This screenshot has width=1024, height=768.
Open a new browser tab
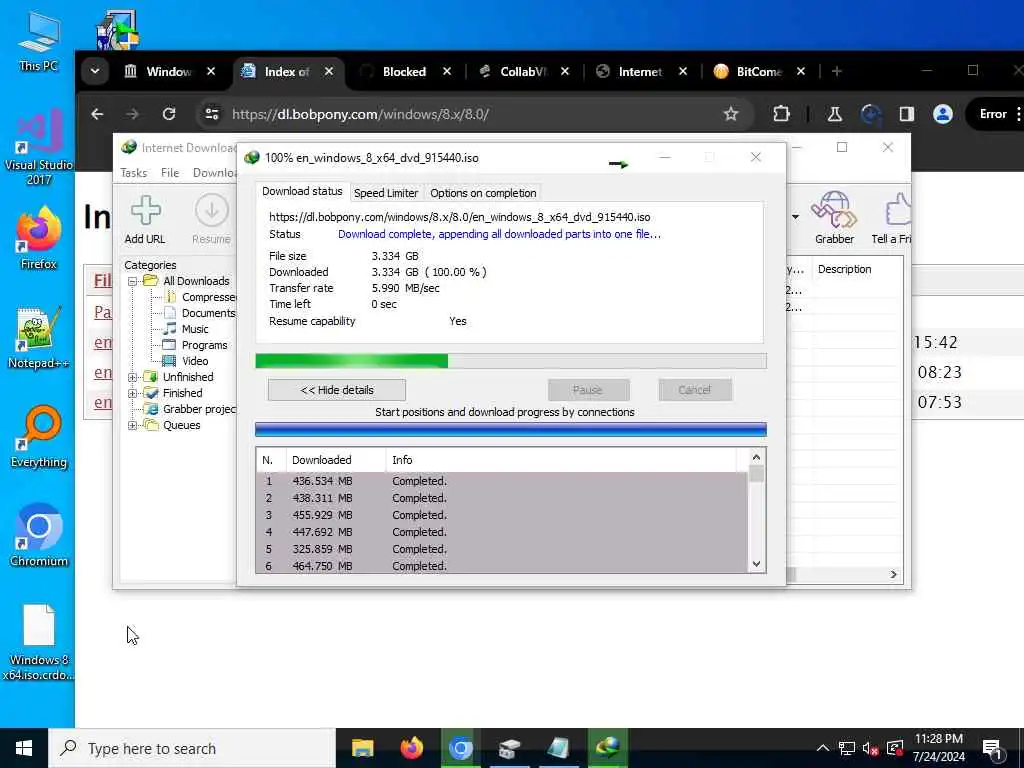(837, 71)
